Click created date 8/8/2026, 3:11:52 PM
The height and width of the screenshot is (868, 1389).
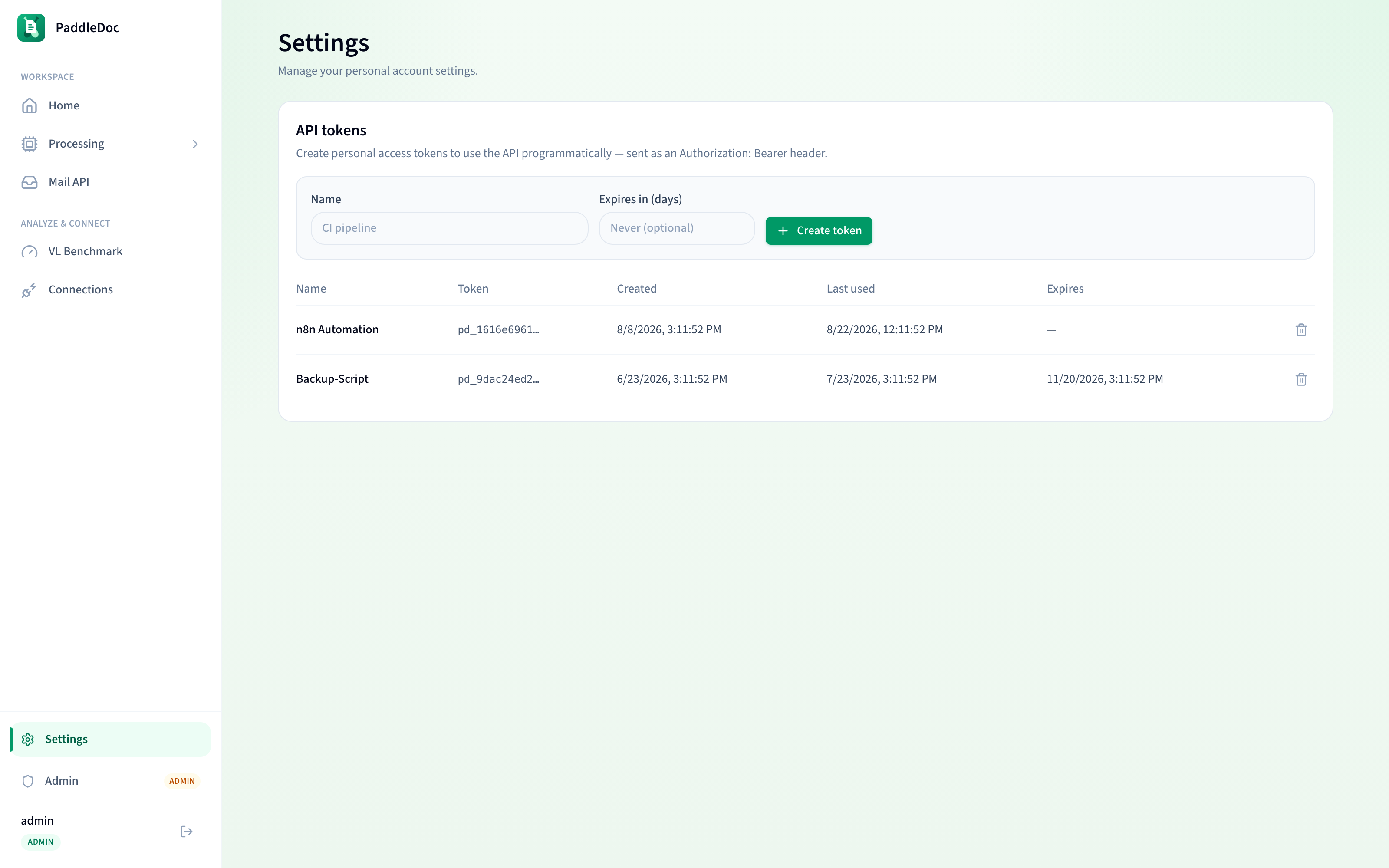pyautogui.click(x=669, y=329)
